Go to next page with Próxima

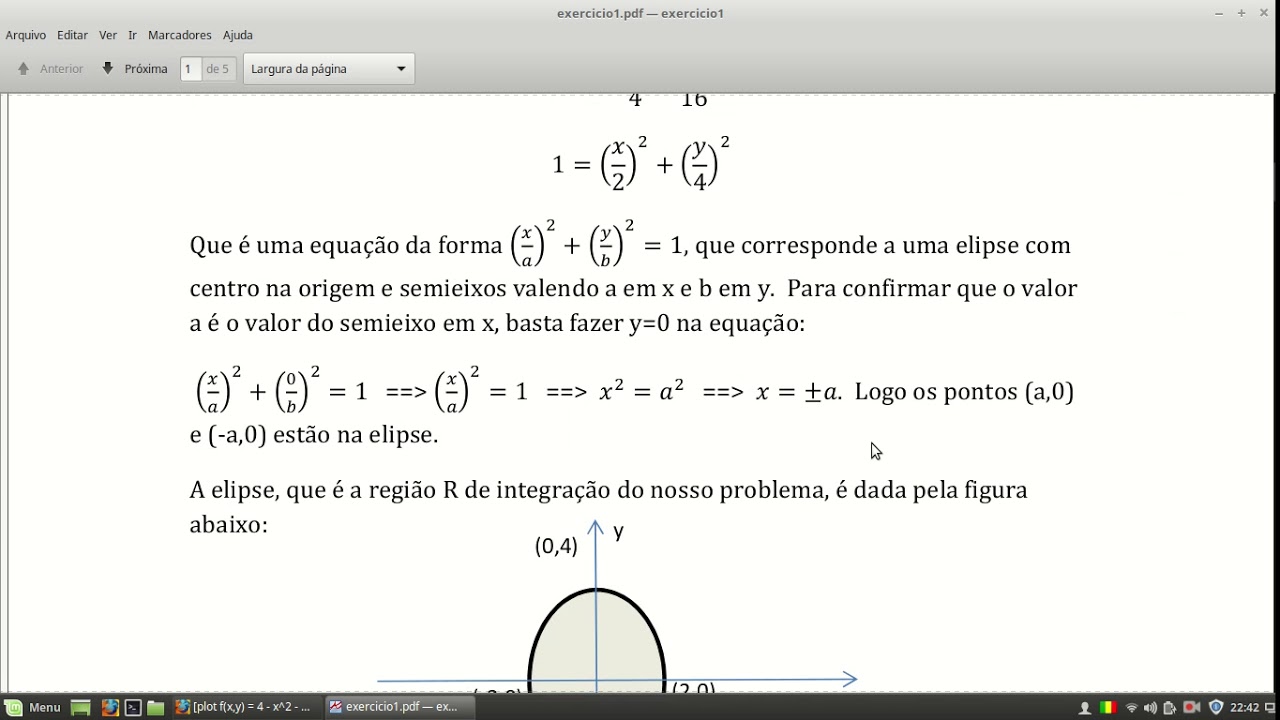coord(135,69)
